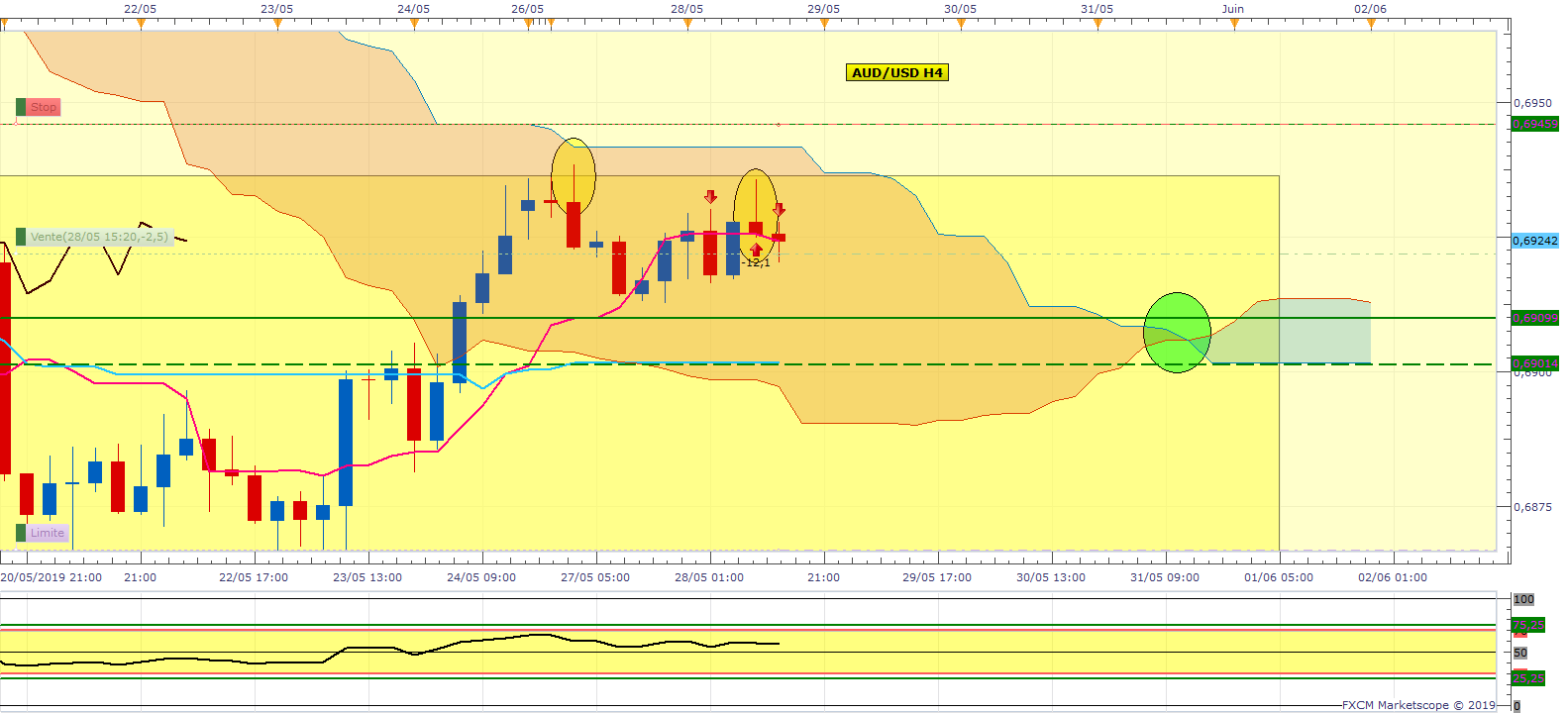Click the purple Limite order label
The height and width of the screenshot is (713, 1568).
click(x=47, y=533)
